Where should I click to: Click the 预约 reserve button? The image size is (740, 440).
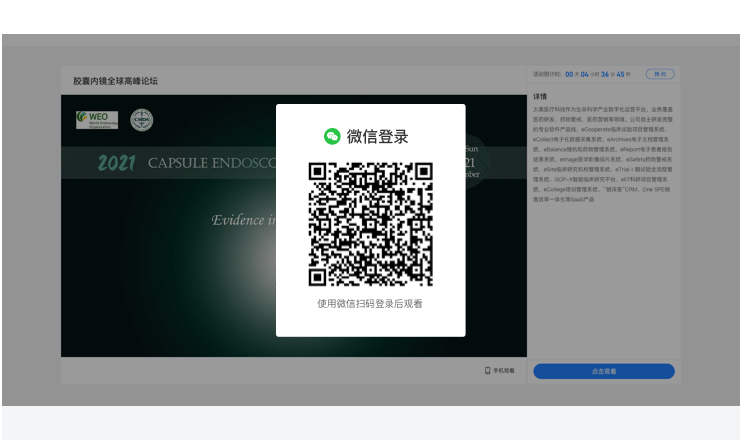click(x=660, y=74)
